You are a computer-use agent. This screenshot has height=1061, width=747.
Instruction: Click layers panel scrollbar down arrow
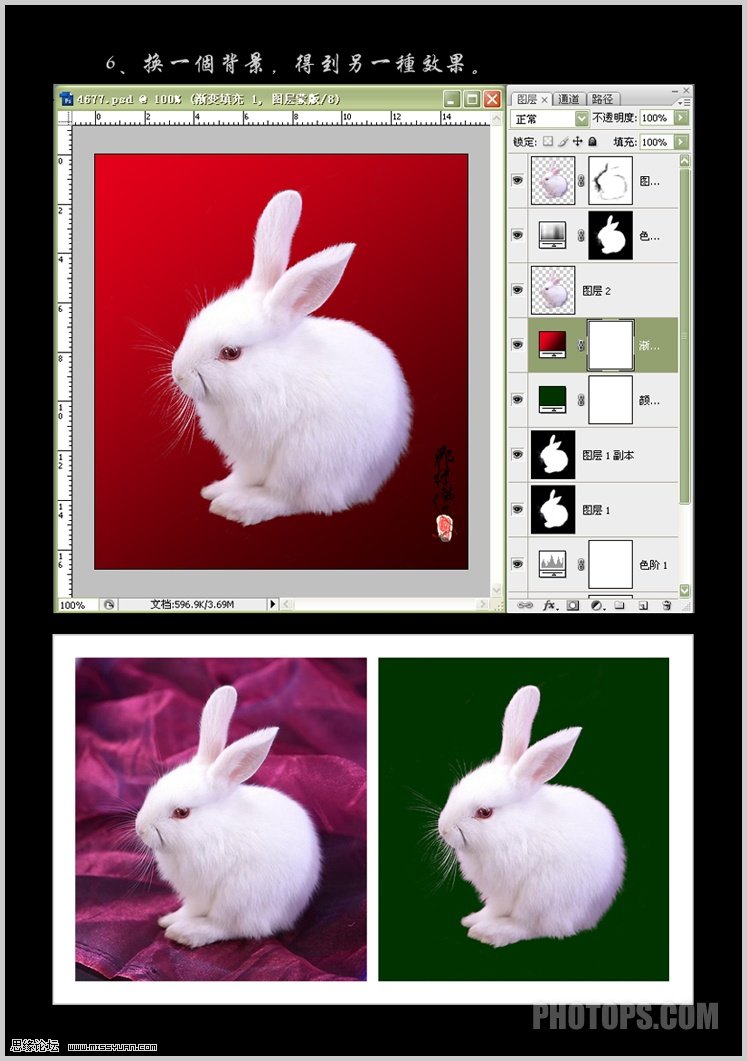685,590
